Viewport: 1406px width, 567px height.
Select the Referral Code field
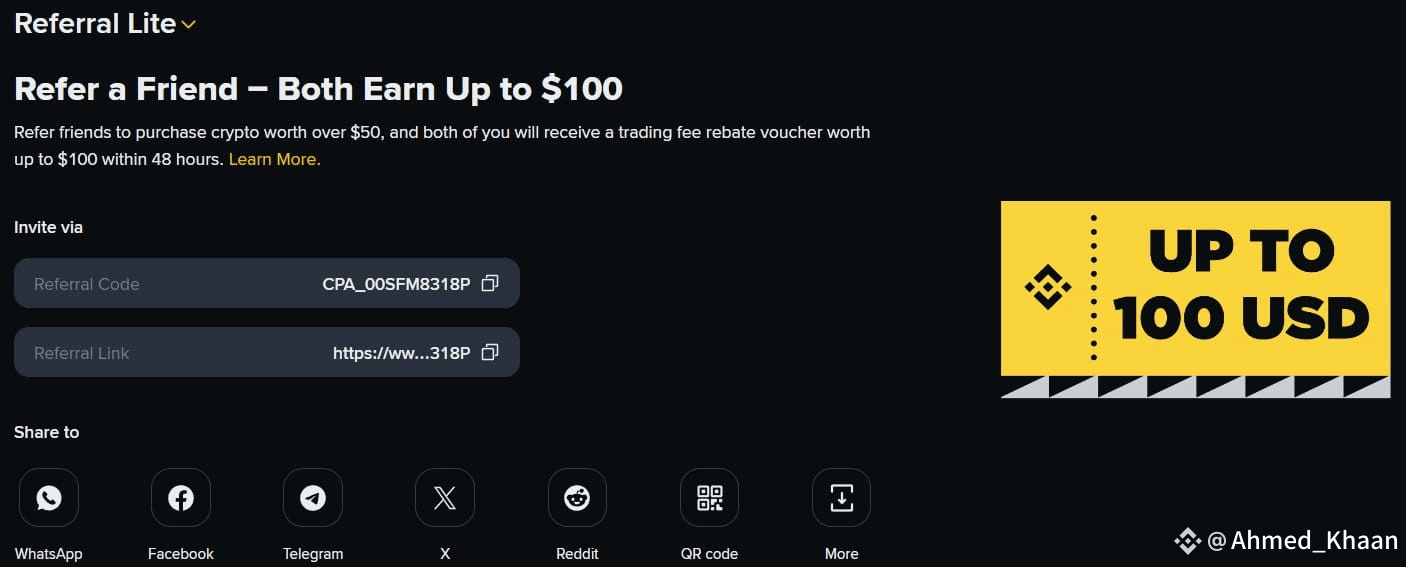(267, 284)
